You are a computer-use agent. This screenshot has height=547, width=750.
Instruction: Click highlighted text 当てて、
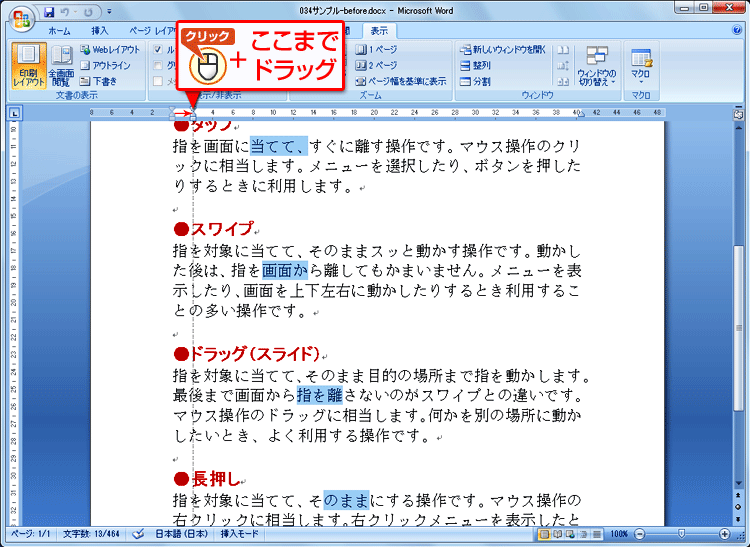pos(279,146)
